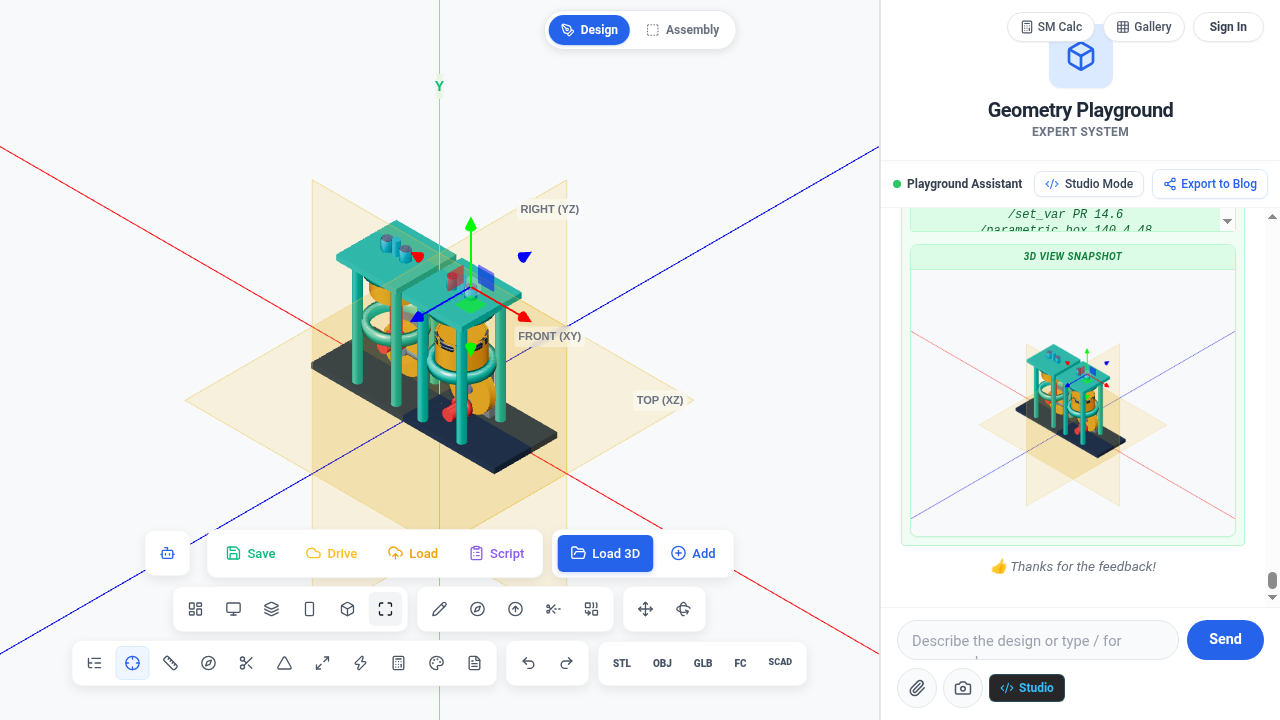Image resolution: width=1280 pixels, height=720 pixels.
Task: Open the Script button
Action: 497,553
